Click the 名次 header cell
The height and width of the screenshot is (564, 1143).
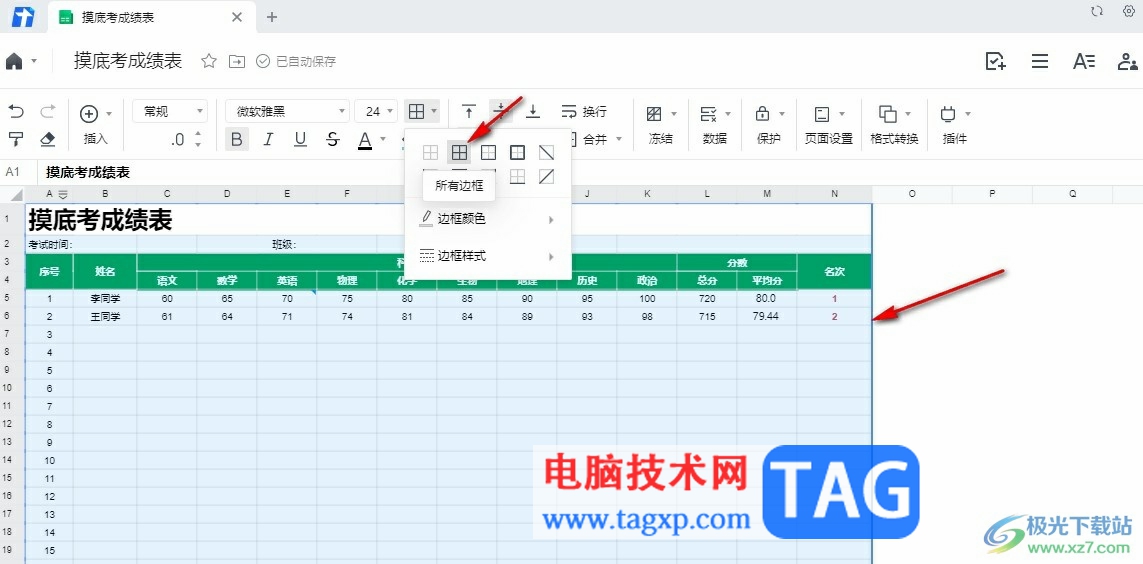click(x=834, y=271)
